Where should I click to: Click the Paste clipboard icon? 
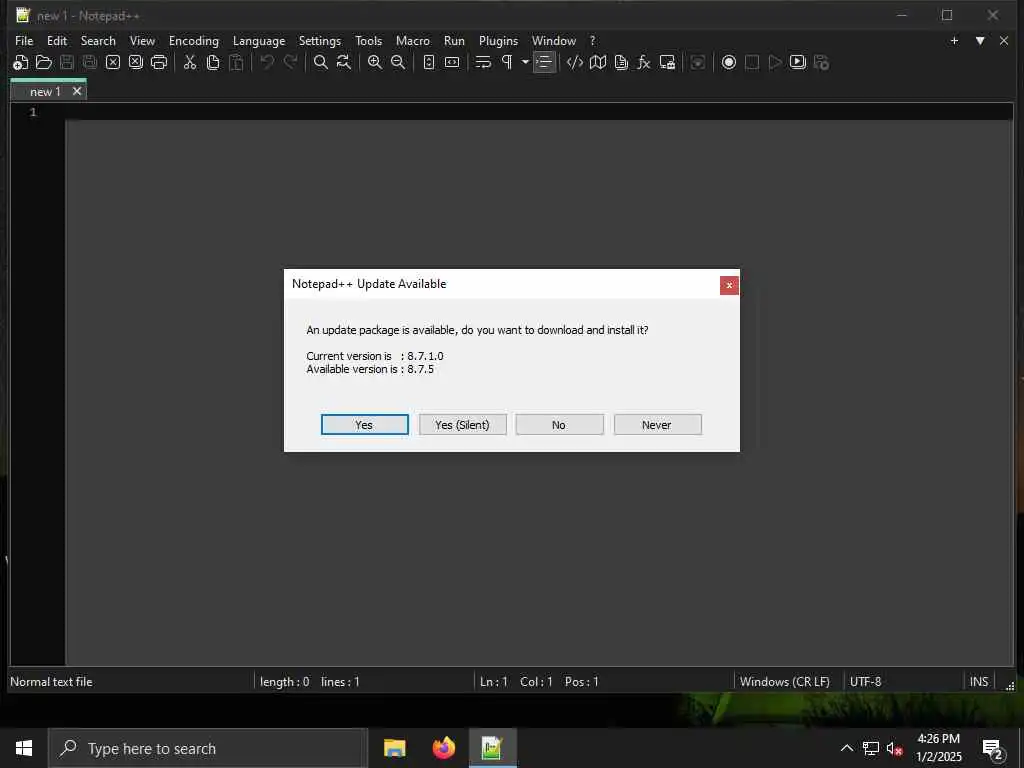236,63
